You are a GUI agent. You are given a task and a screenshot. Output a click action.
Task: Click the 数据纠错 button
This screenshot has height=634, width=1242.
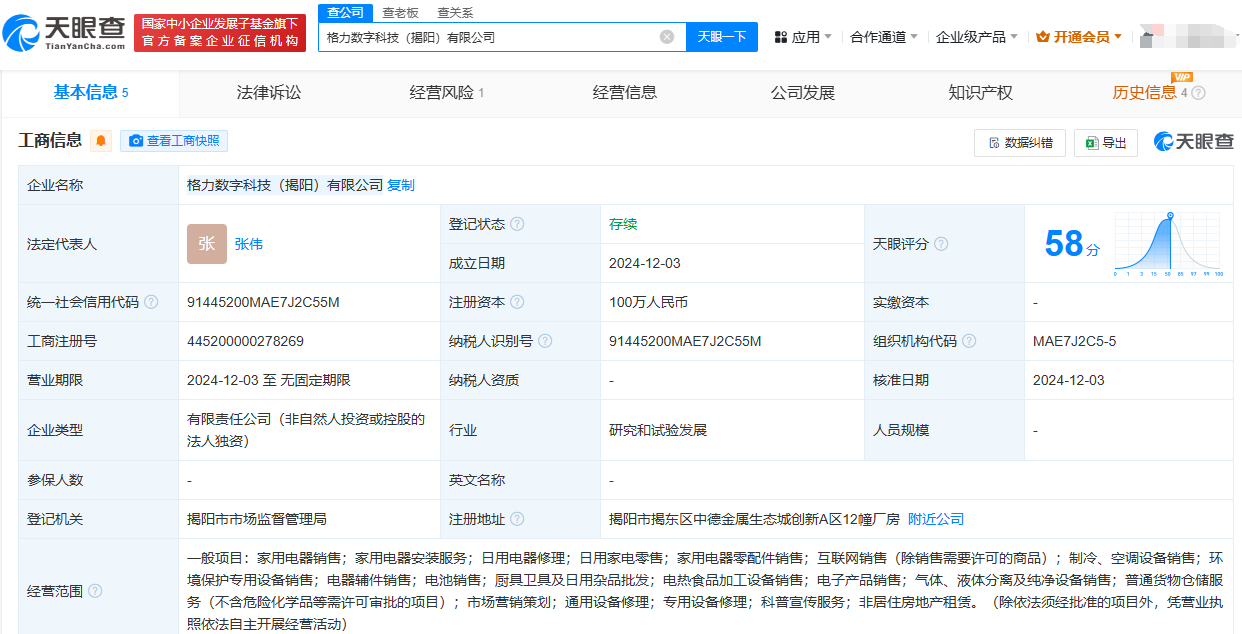pyautogui.click(x=1020, y=143)
